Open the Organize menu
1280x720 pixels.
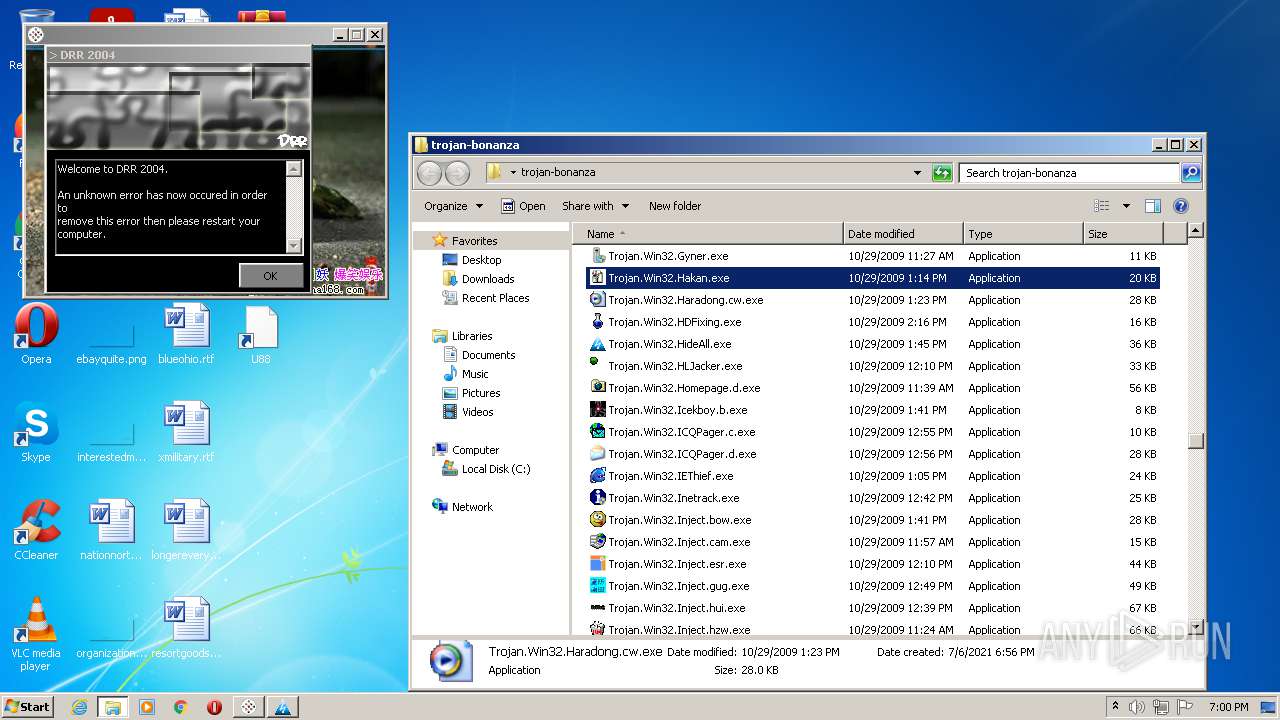tap(453, 206)
